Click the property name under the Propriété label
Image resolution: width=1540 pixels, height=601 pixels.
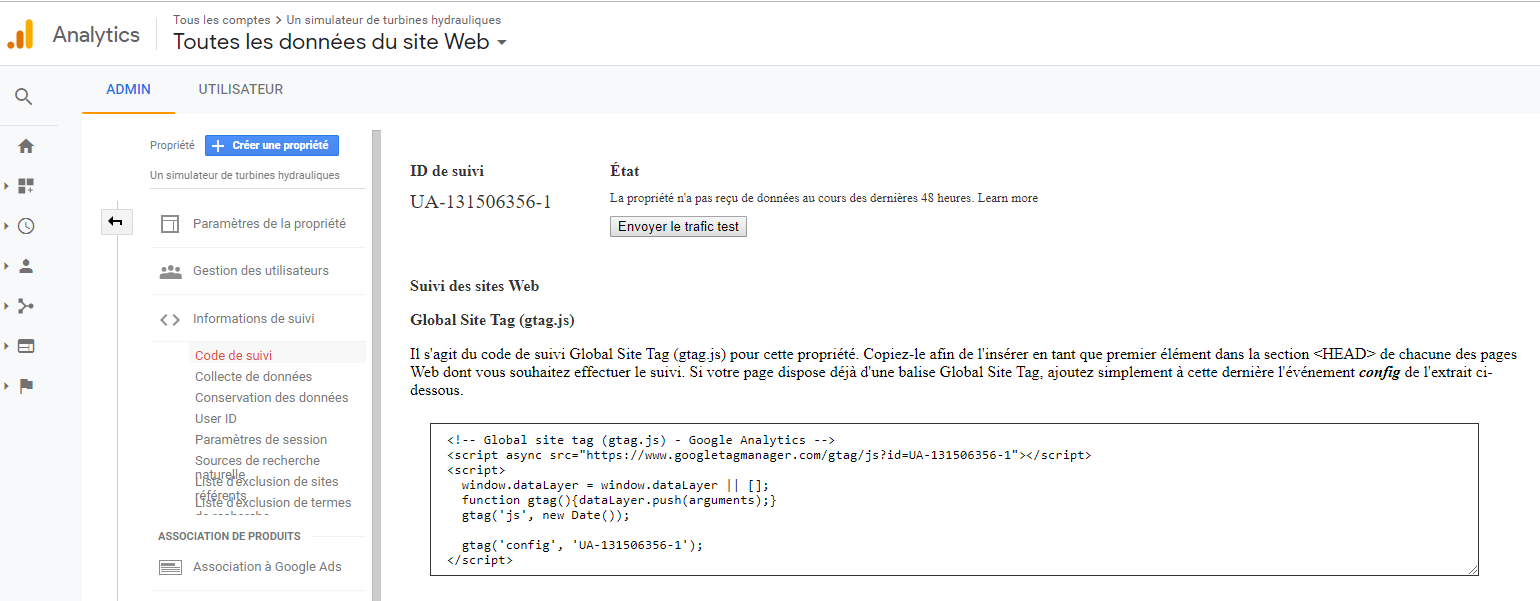244,175
